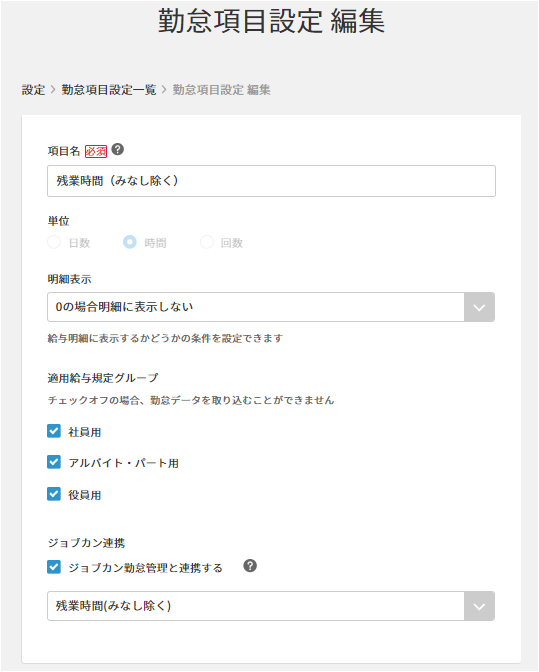Toggle the アルバイト・パート用 checkbox
This screenshot has height=672, width=539.
(x=54, y=462)
